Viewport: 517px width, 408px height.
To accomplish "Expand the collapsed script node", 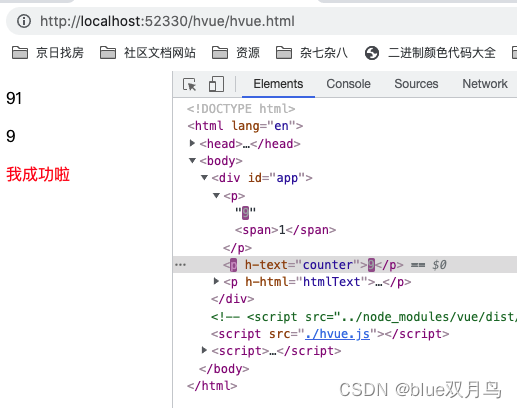I will (204, 350).
